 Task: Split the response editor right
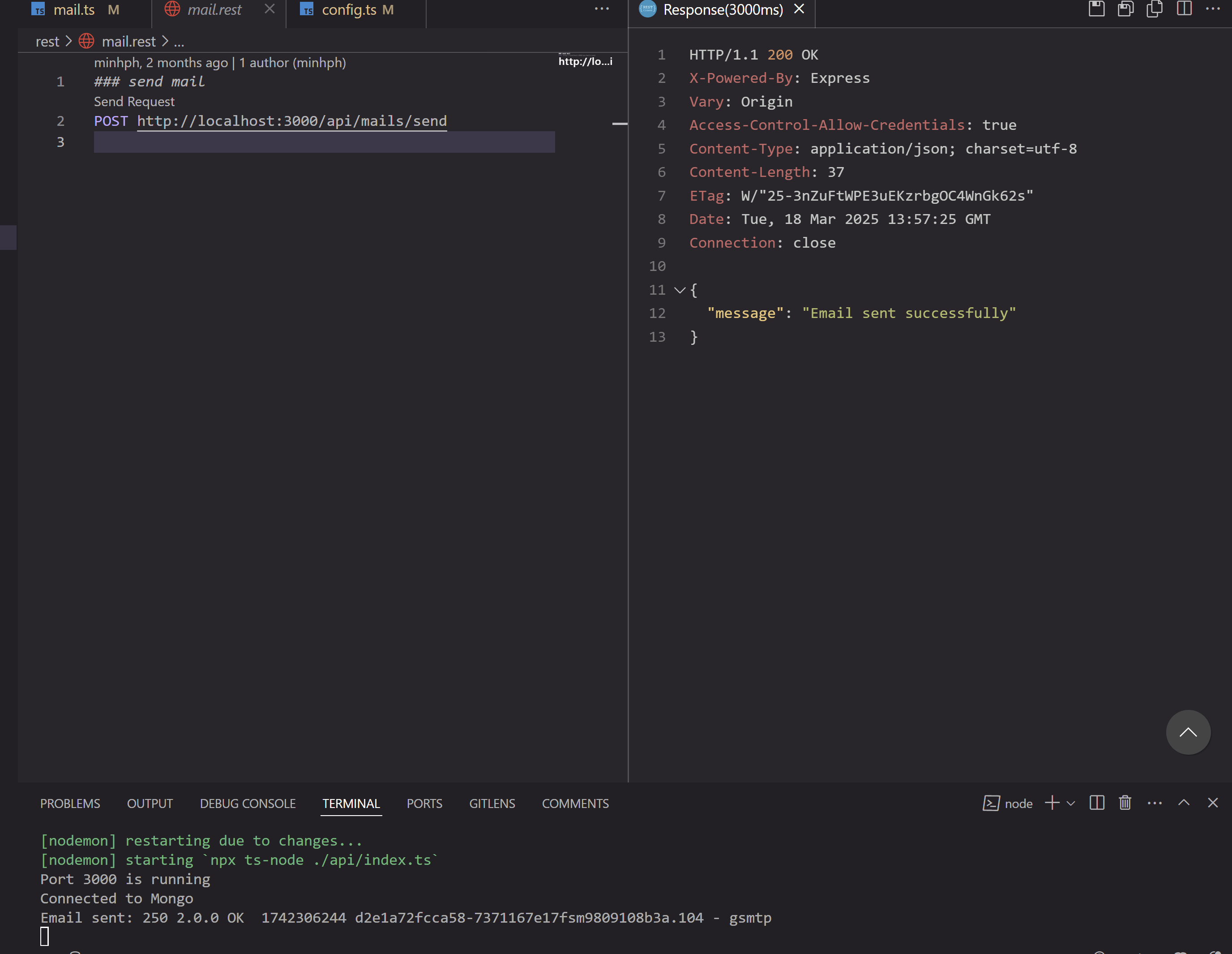click(x=1184, y=9)
